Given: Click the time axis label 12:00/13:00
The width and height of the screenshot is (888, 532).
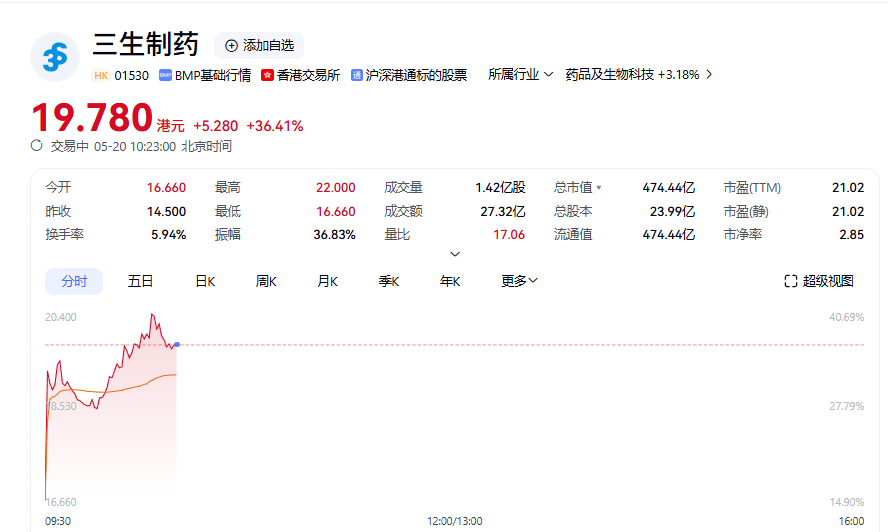Looking at the screenshot, I should (x=455, y=521).
